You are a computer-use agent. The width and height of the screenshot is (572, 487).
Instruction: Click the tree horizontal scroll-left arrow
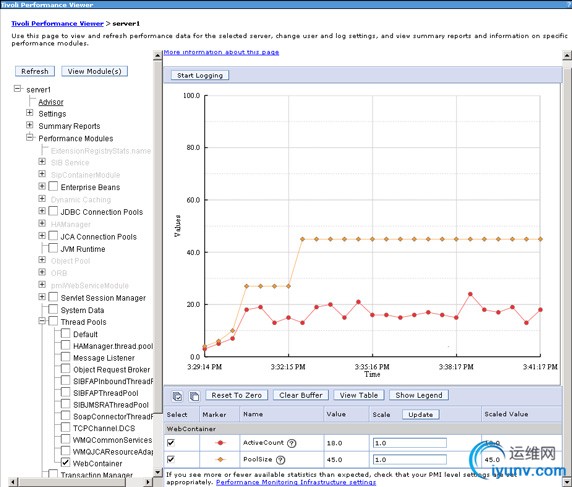[12, 482]
